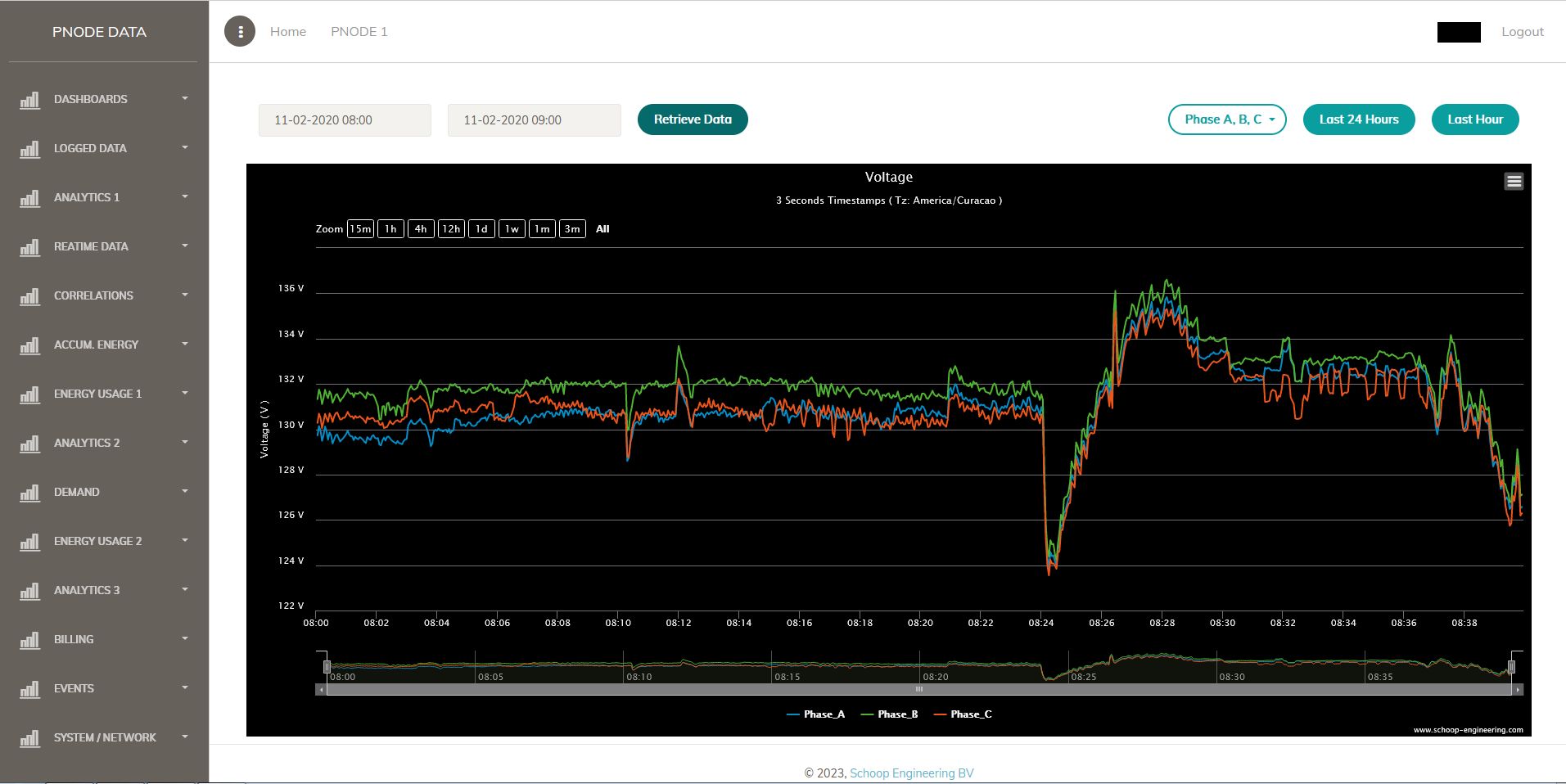This screenshot has height=784, width=1566.
Task: Click the System / Network sidebar icon
Action: (x=29, y=738)
